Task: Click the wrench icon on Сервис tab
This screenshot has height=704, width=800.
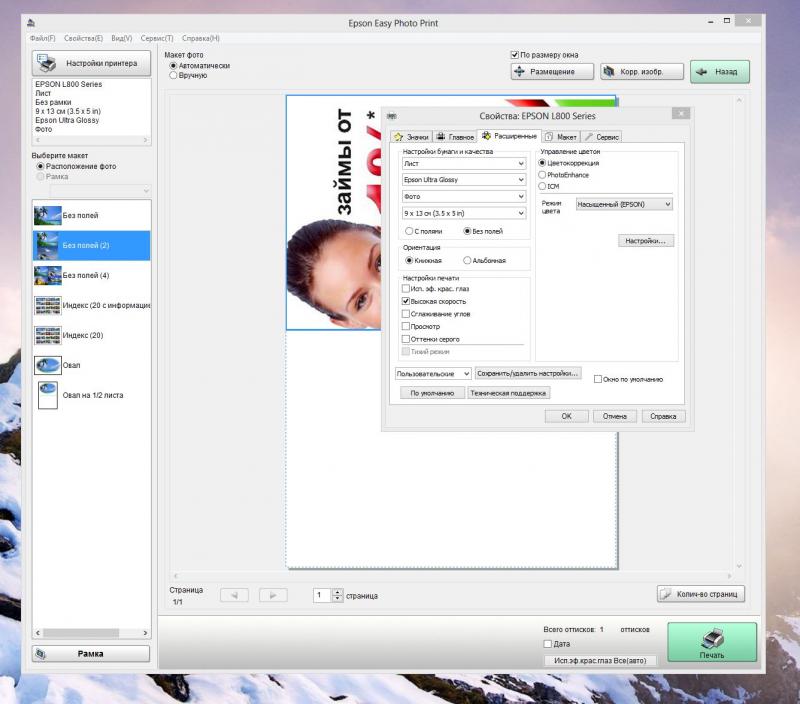Action: pos(589,137)
